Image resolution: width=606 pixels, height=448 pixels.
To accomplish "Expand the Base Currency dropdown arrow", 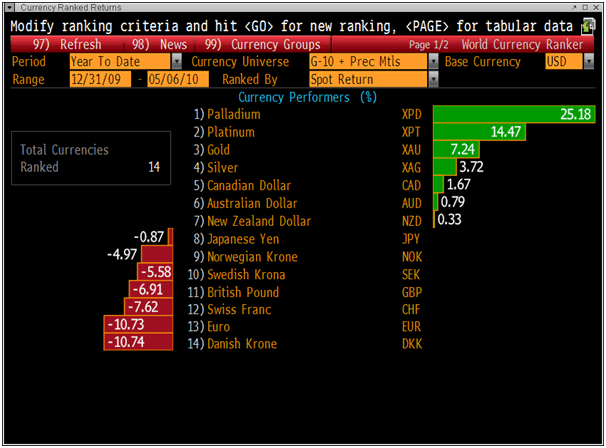I will point(589,61).
